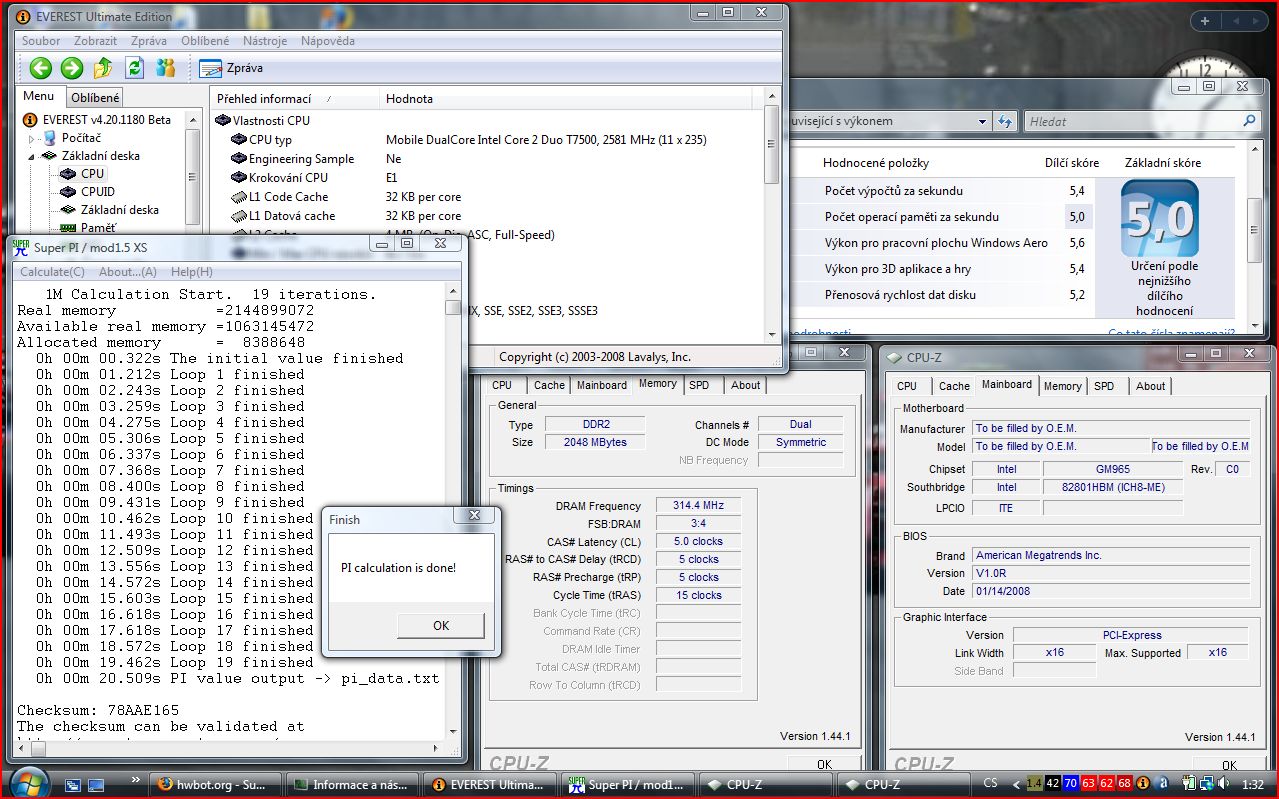Click Checksum: 78AAE165 line in Super PI
1279x799 pixels.
pyautogui.click(x=98, y=710)
